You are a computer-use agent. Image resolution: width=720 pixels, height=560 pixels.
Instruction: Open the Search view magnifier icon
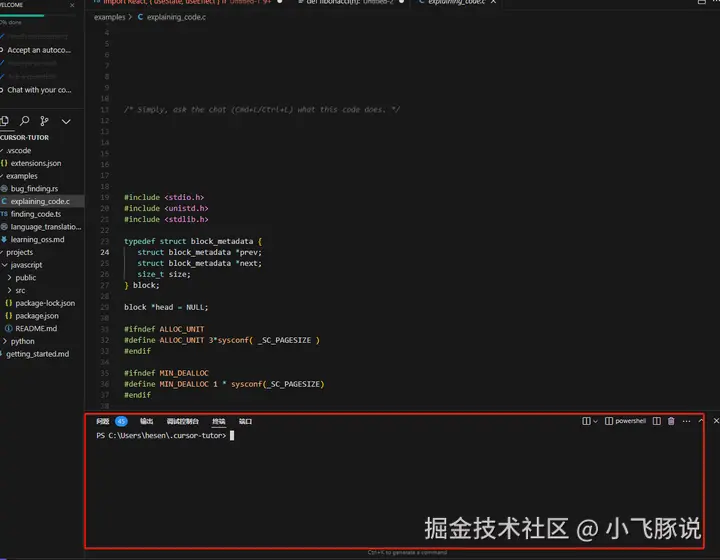24,121
